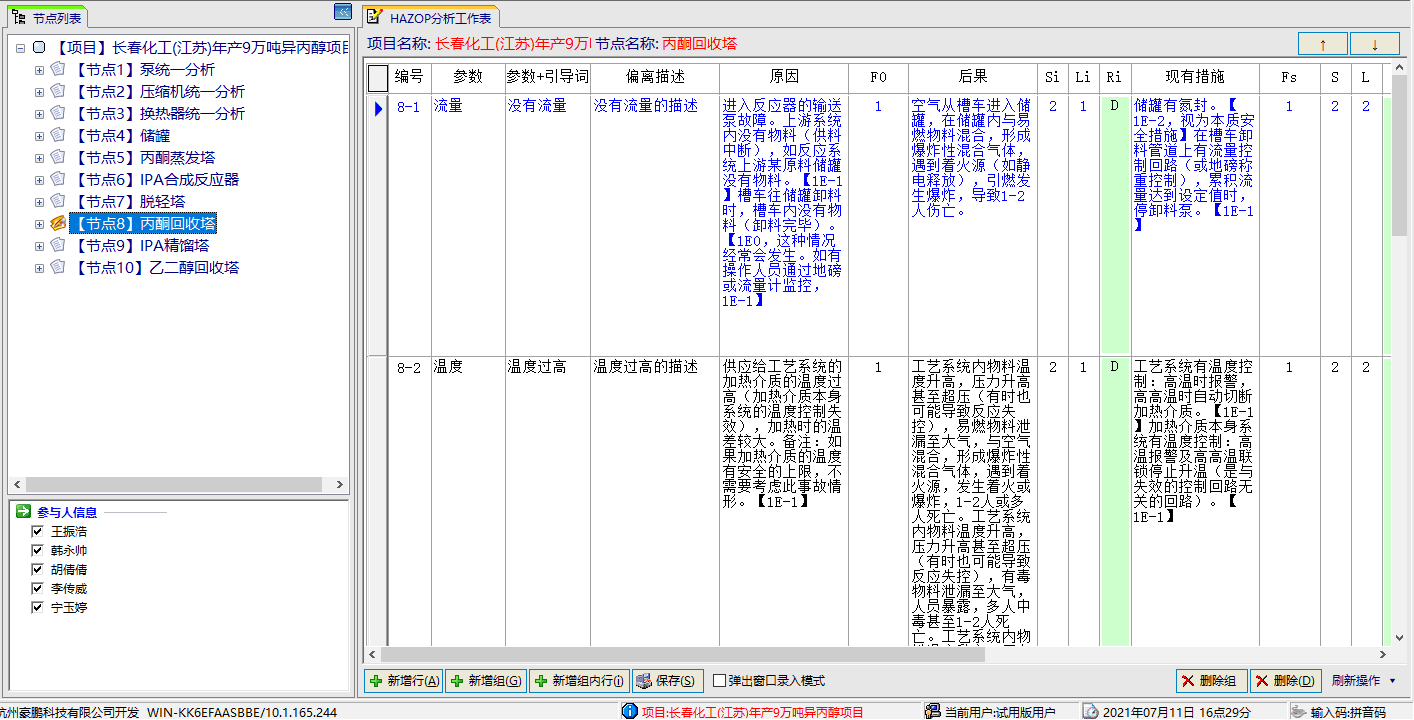Expand 节点6 IPA合成反应器 tree node
The height and width of the screenshot is (720, 1414).
point(39,180)
